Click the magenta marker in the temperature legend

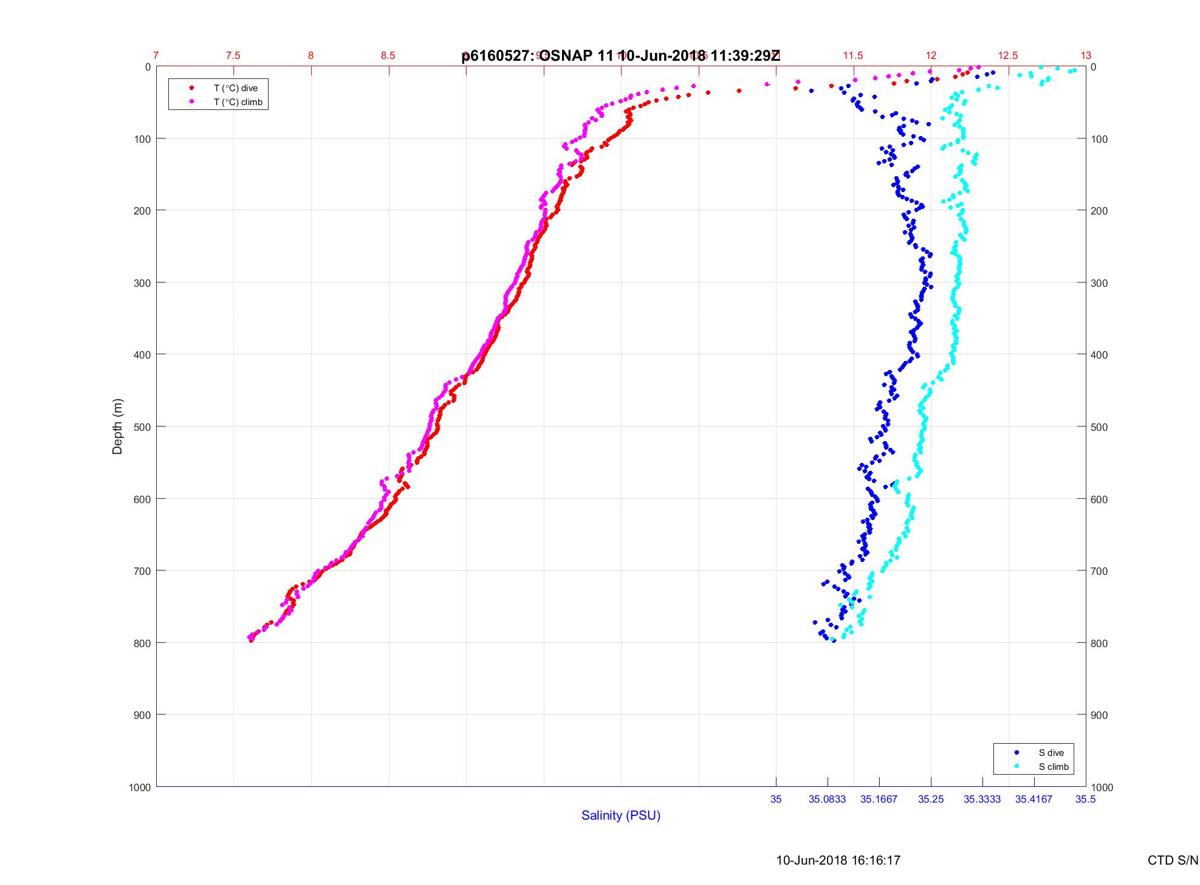pyautogui.click(x=191, y=102)
